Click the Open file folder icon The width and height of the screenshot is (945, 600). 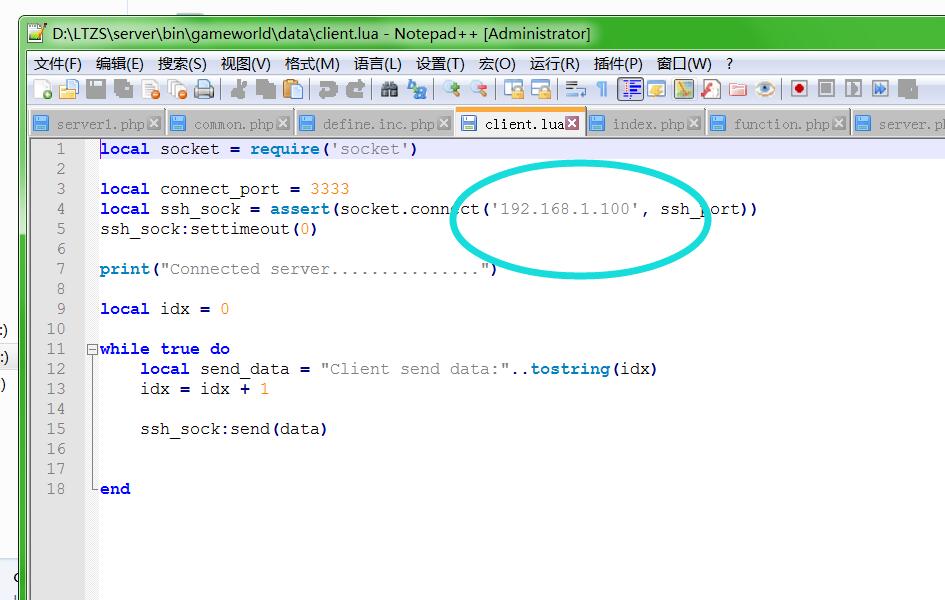[68, 90]
